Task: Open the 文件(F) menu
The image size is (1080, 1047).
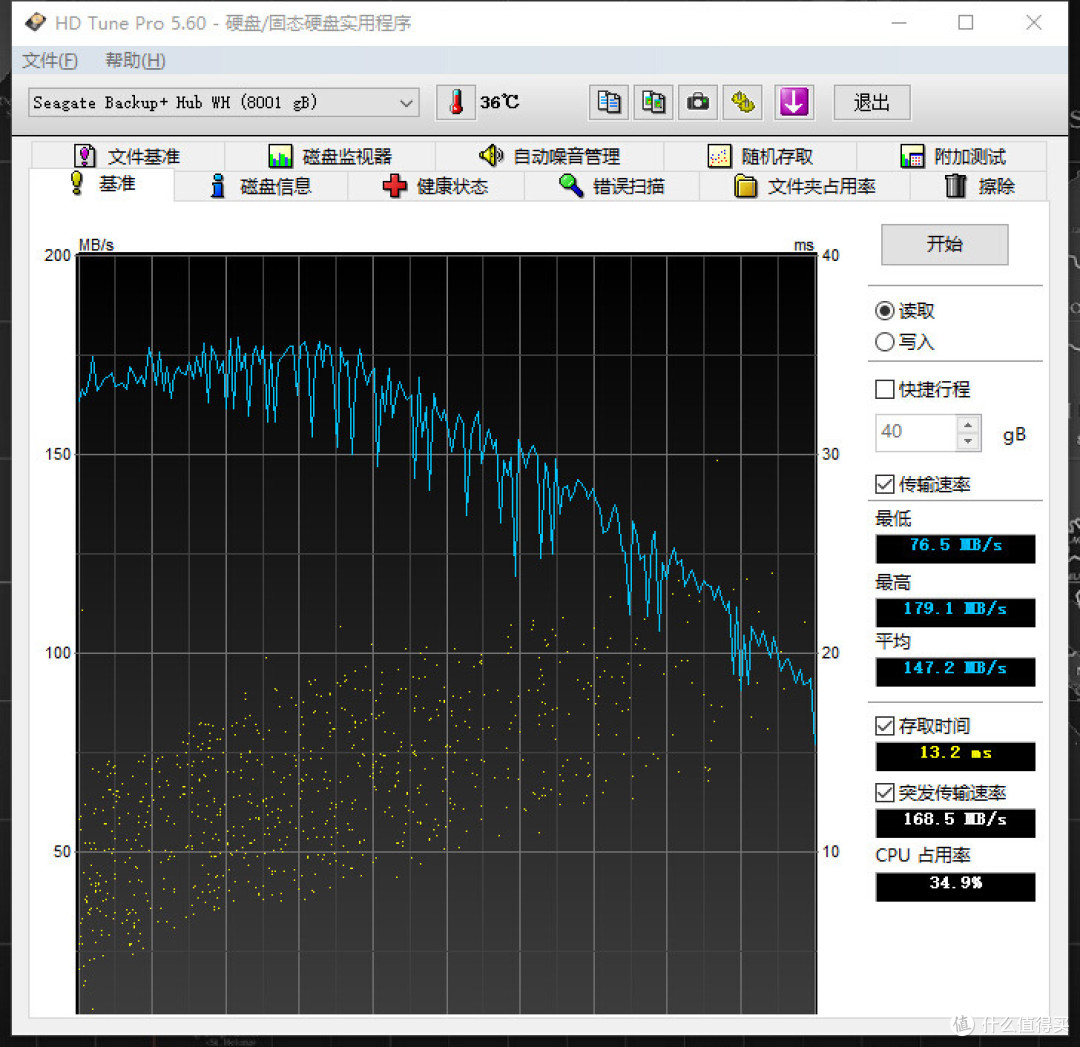Action: click(x=50, y=61)
